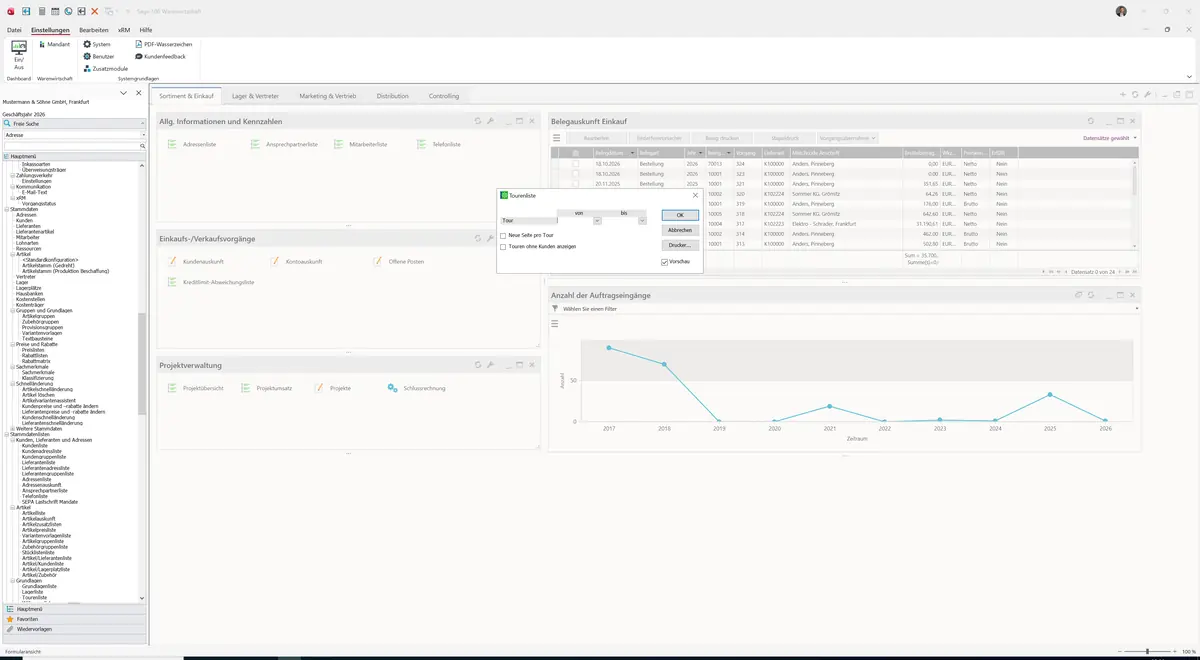This screenshot has width=1200, height=660.
Task: Switch to Controlling tab
Action: coord(444,96)
